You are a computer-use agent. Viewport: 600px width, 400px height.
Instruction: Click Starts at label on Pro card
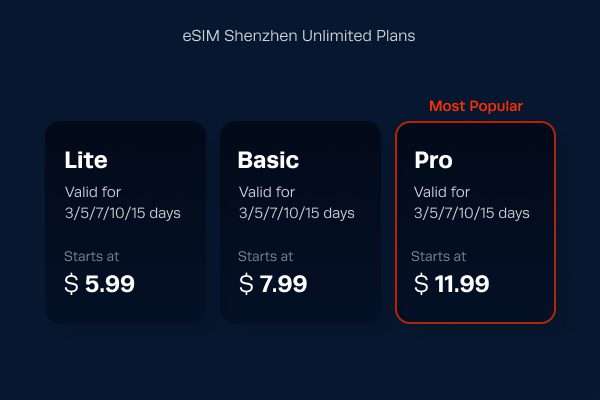click(439, 256)
